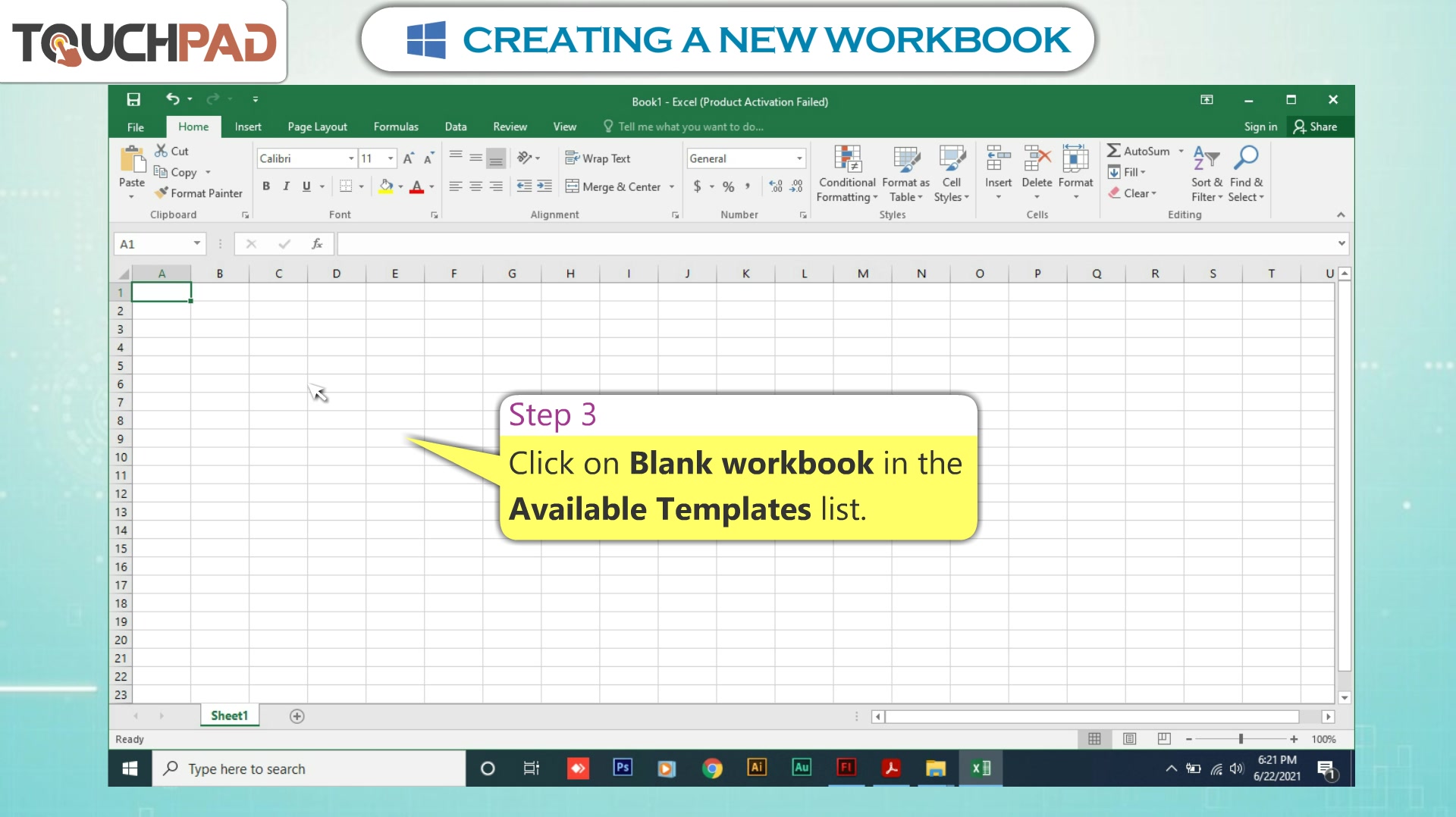Click the Type here to search box
The width and height of the screenshot is (1456, 817).
click(x=309, y=768)
